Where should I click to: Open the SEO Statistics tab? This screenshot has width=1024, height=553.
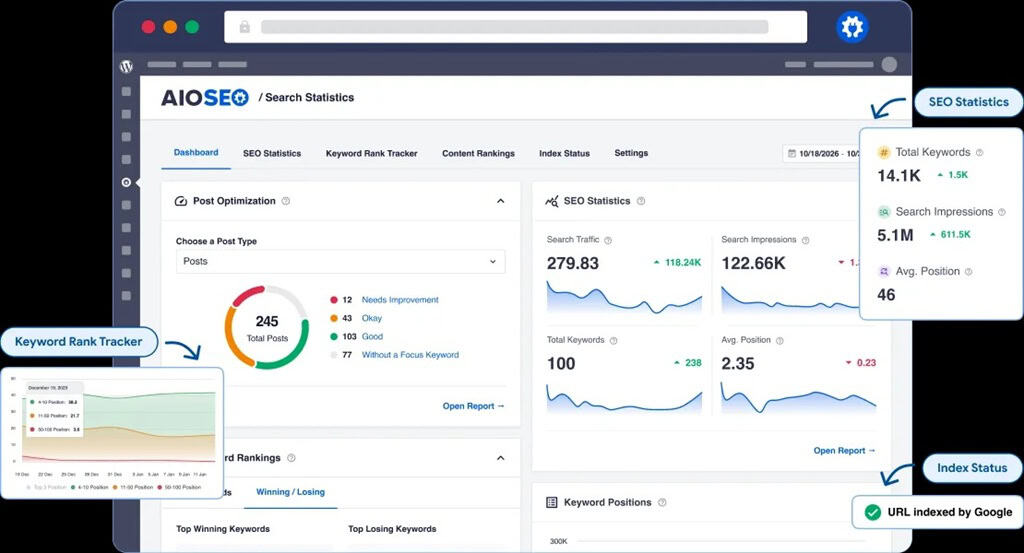[x=272, y=153]
